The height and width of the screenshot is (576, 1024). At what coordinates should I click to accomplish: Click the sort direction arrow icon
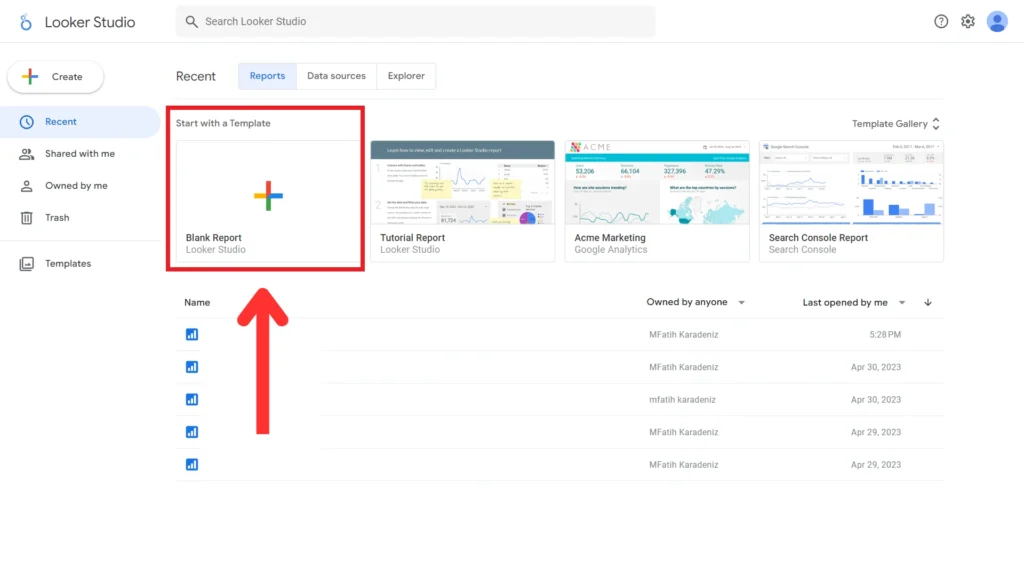click(x=928, y=302)
